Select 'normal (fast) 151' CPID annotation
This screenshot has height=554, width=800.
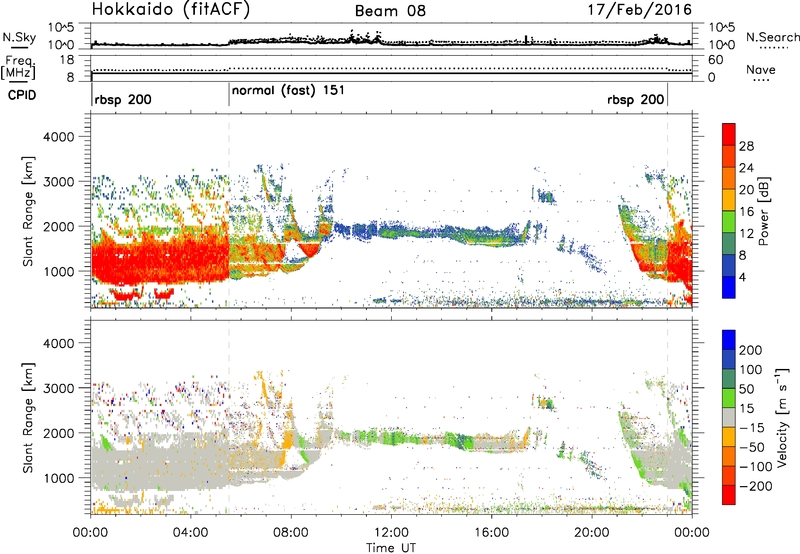click(288, 91)
